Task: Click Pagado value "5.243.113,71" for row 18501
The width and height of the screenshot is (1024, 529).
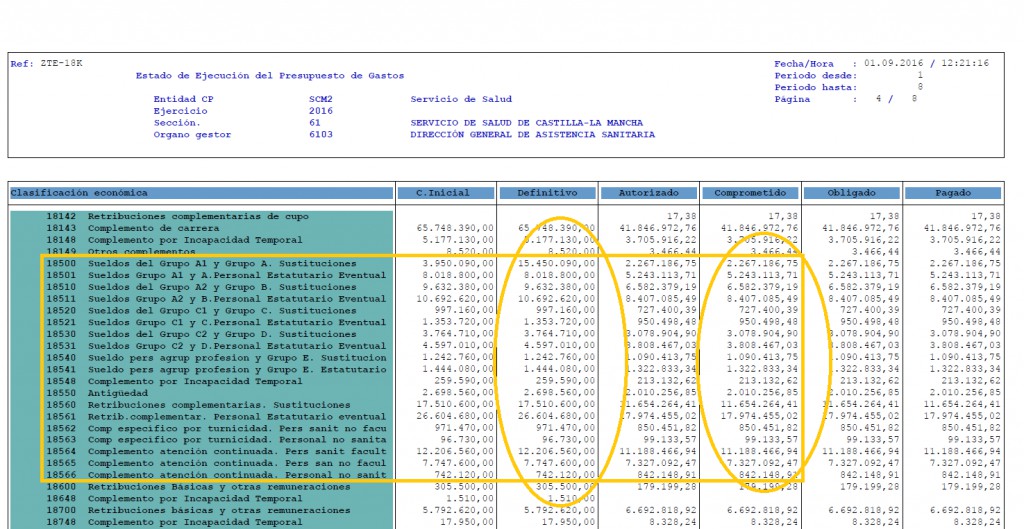Action: 965,275
